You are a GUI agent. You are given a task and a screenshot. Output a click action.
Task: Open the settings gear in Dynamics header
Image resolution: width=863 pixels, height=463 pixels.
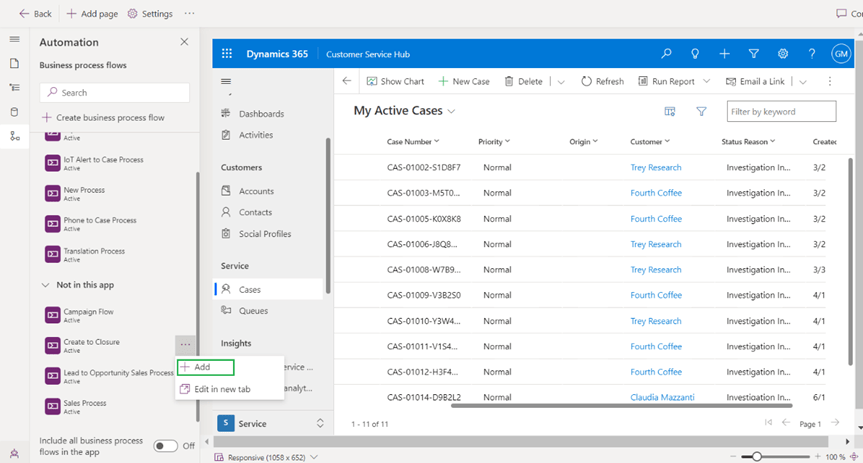[783, 54]
